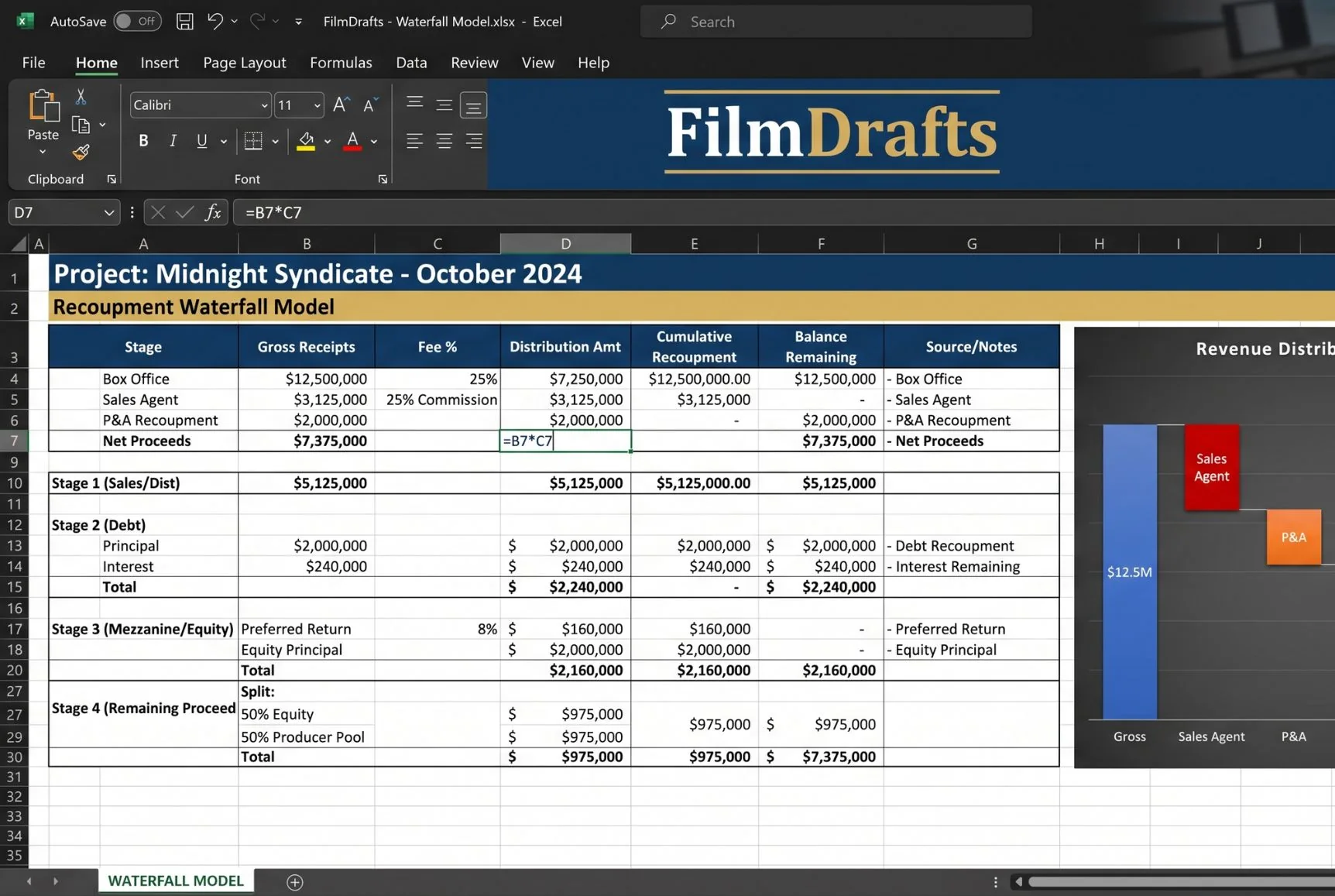Click Center alignment icon
The height and width of the screenshot is (896, 1335).
[444, 141]
